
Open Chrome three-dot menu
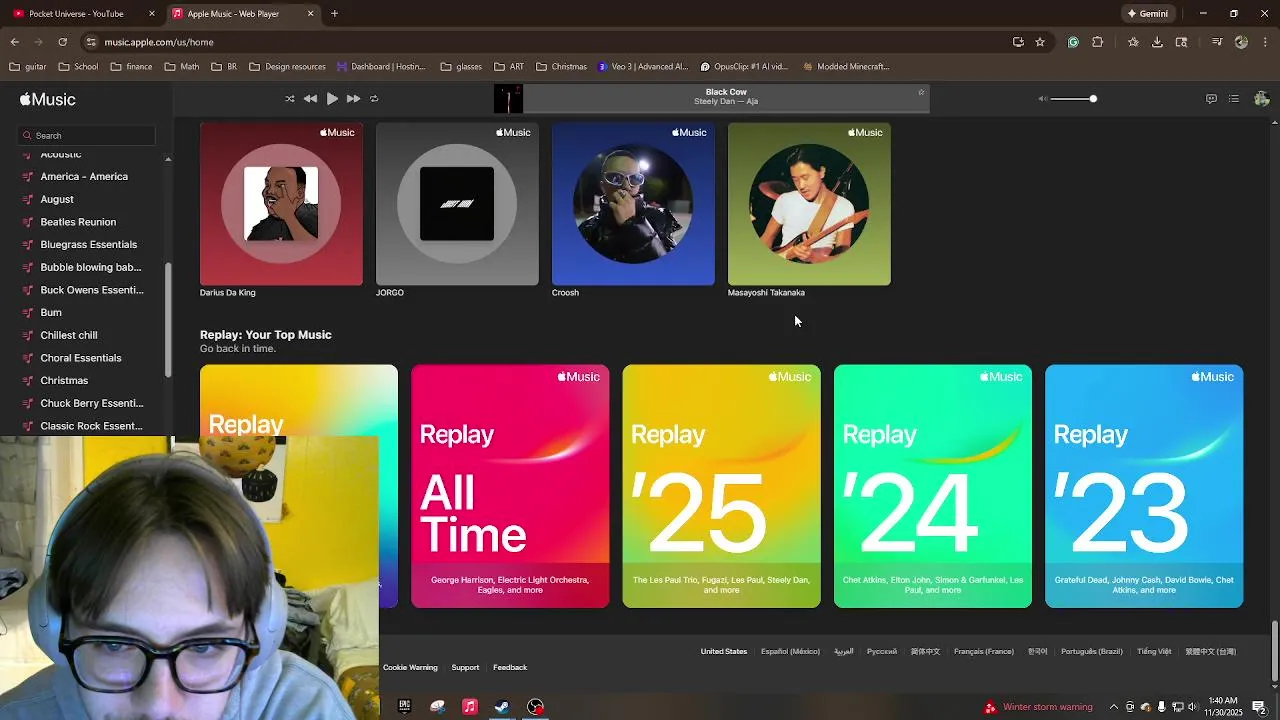[x=1267, y=42]
